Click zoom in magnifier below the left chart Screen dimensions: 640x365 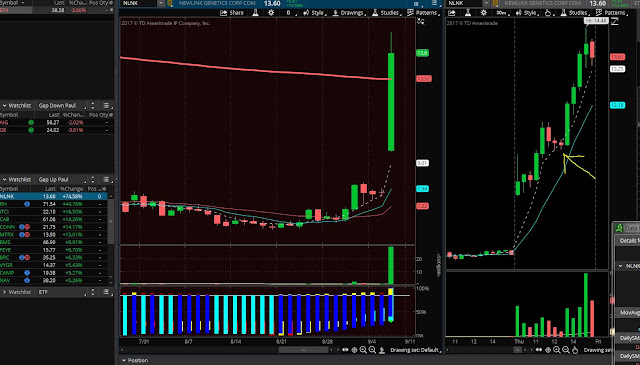pyautogui.click(x=363, y=350)
